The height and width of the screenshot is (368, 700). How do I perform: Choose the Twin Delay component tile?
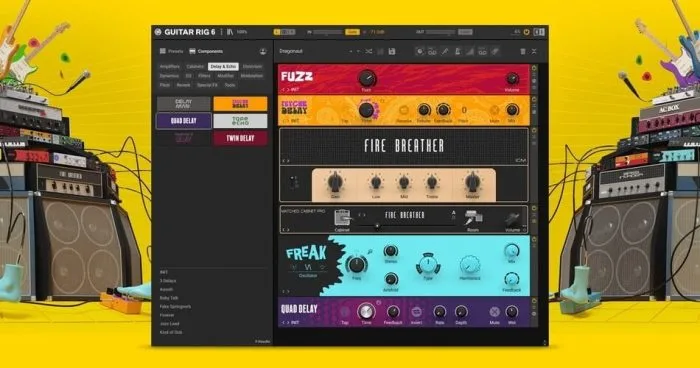coord(240,138)
